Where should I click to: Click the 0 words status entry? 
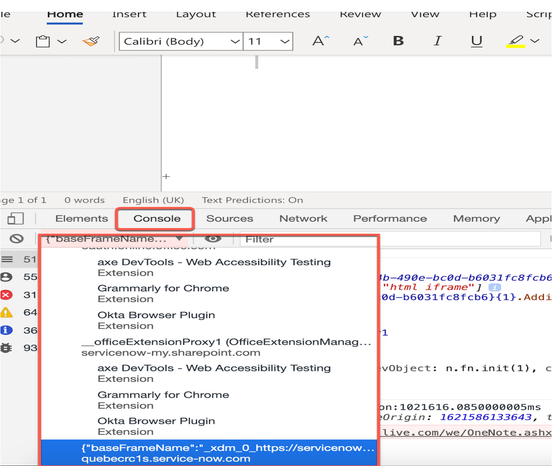pyautogui.click(x=84, y=200)
